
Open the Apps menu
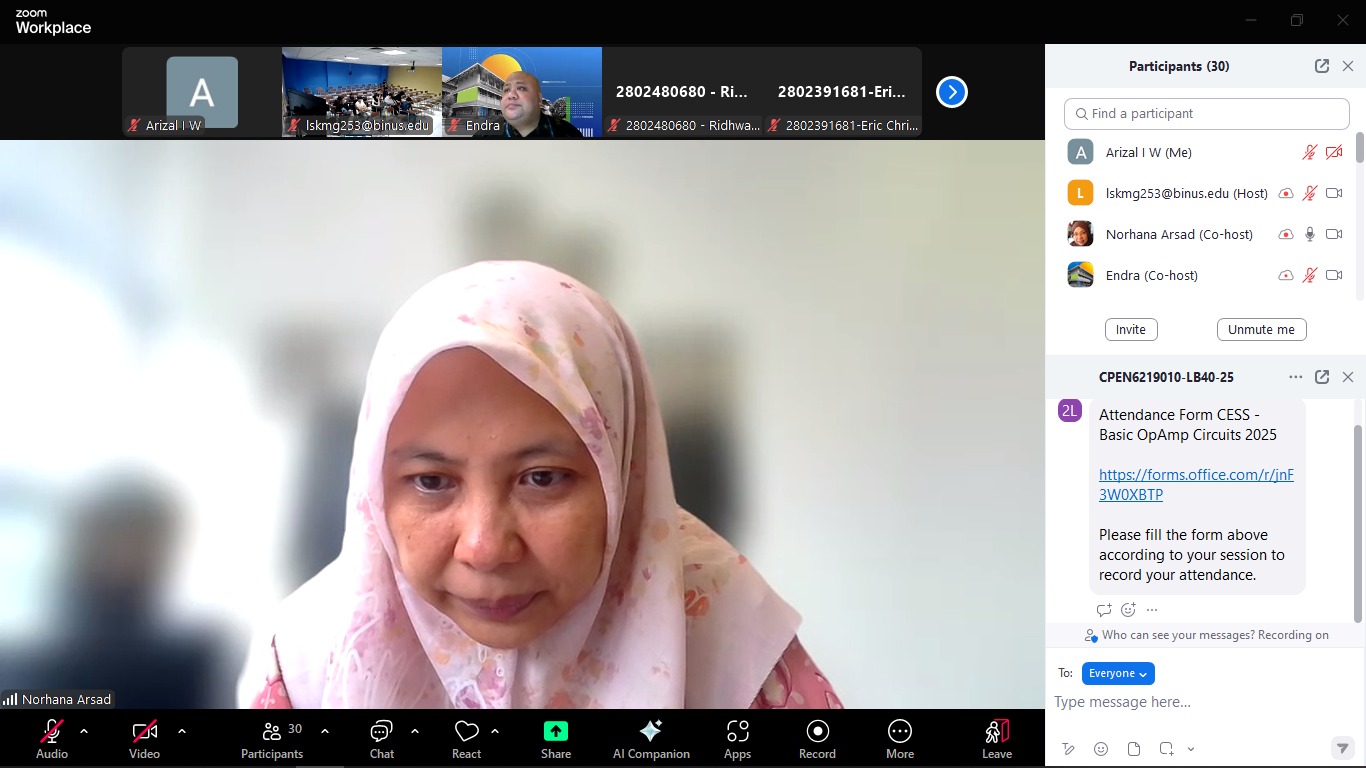click(737, 739)
